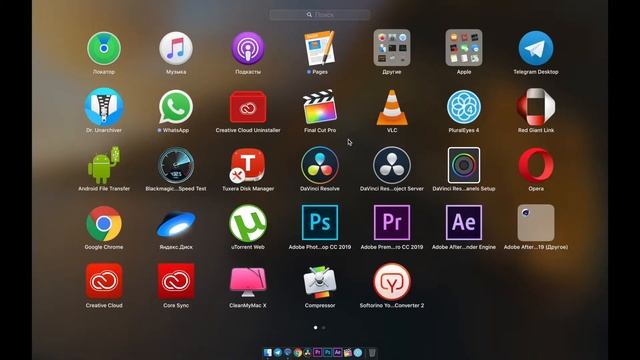The height and width of the screenshot is (360, 640).
Task: Click the Chrome icon in the Dock
Action: click(x=298, y=353)
